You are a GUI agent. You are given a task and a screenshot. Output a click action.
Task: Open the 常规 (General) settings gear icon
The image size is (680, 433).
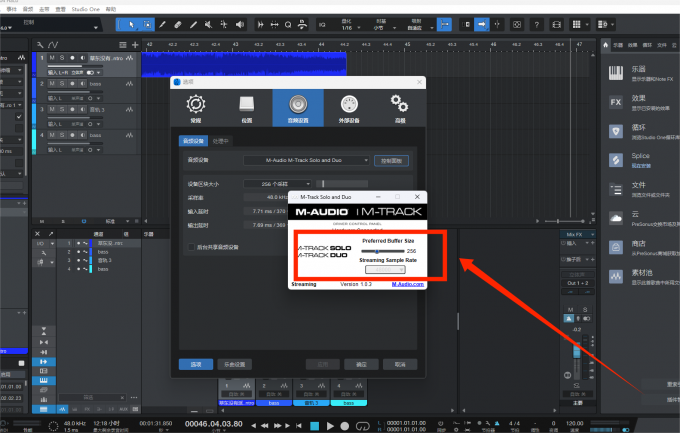pos(197,105)
